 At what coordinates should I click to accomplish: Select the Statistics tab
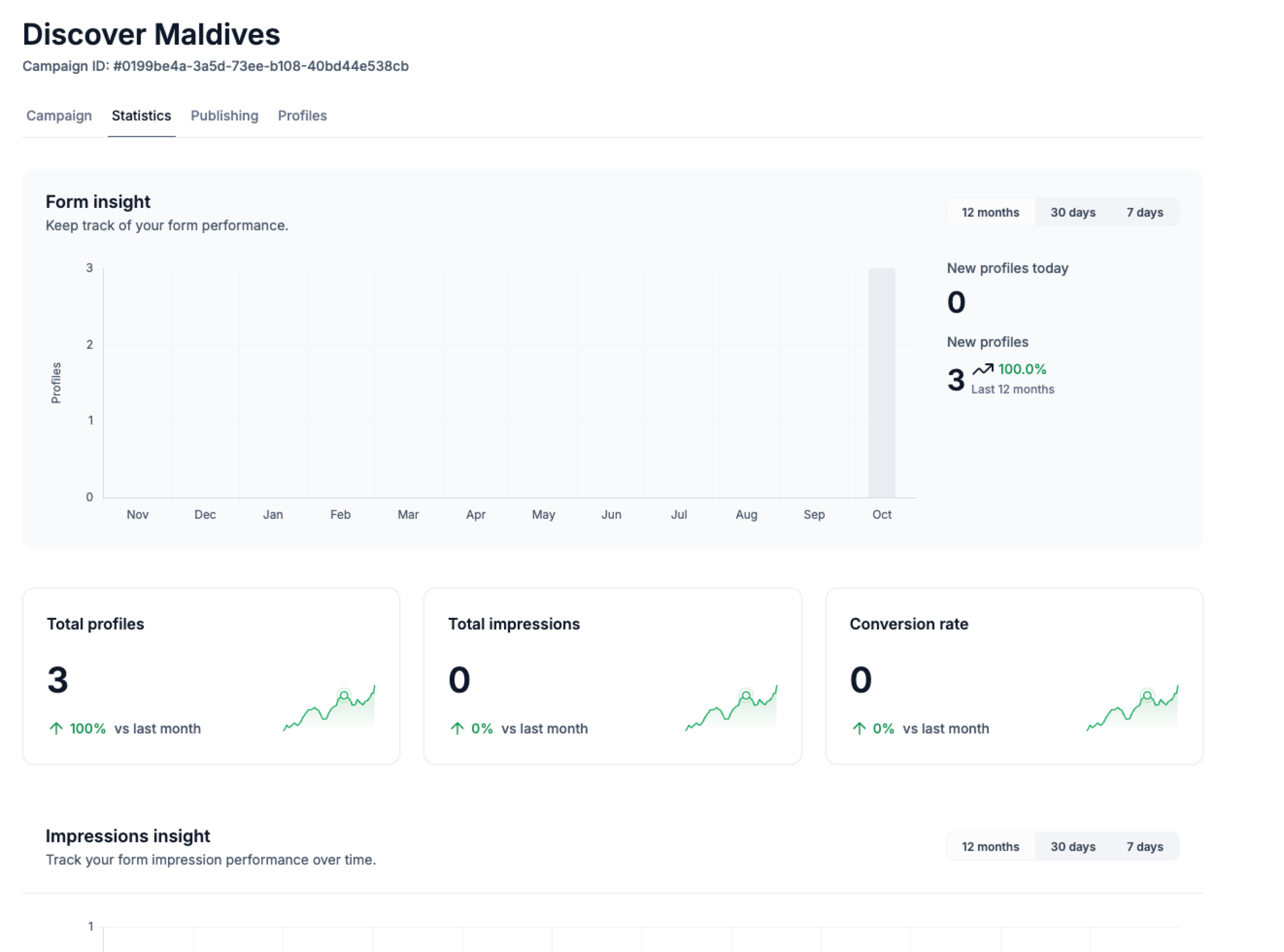(x=141, y=116)
